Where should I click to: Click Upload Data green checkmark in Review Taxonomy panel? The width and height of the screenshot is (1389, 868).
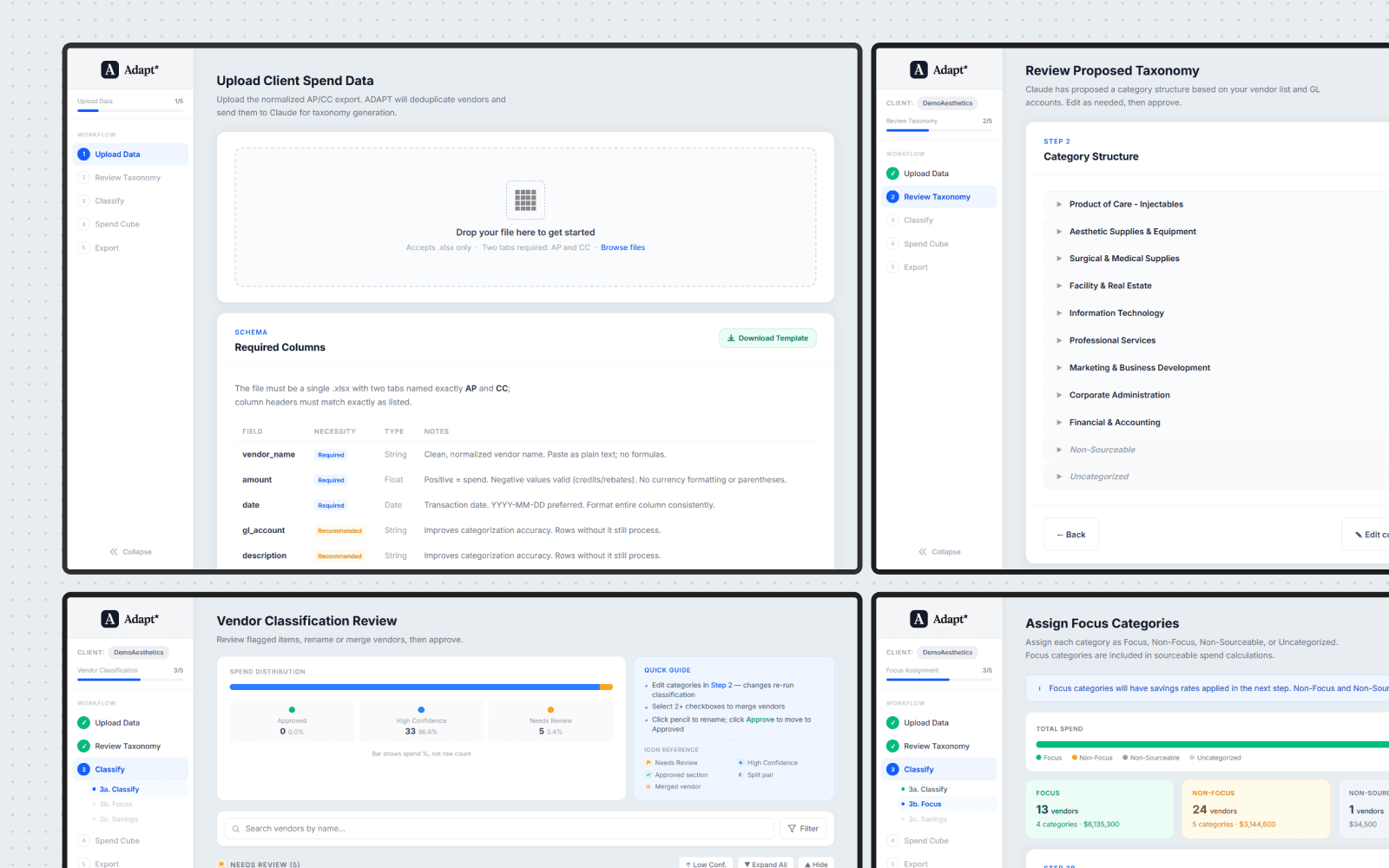tap(892, 174)
